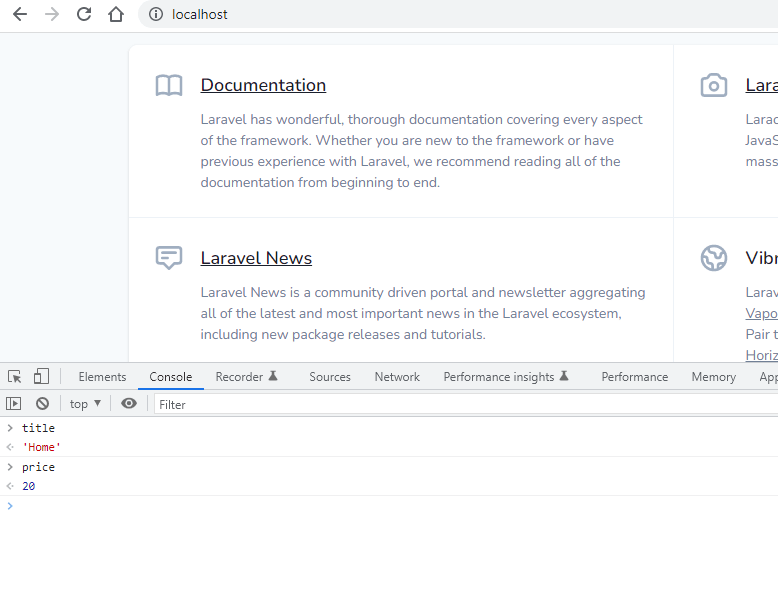The width and height of the screenshot is (778, 596).
Task: Show the console sidebar
Action: click(13, 404)
